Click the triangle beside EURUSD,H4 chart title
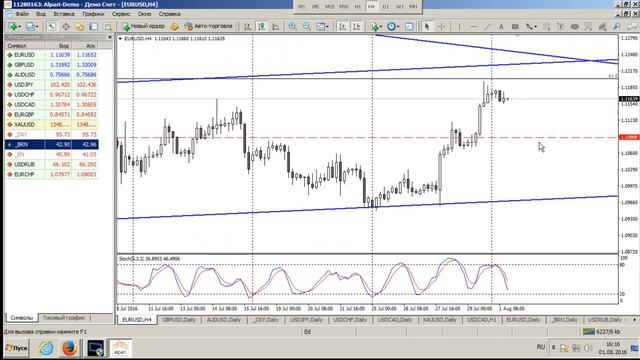 (x=120, y=38)
